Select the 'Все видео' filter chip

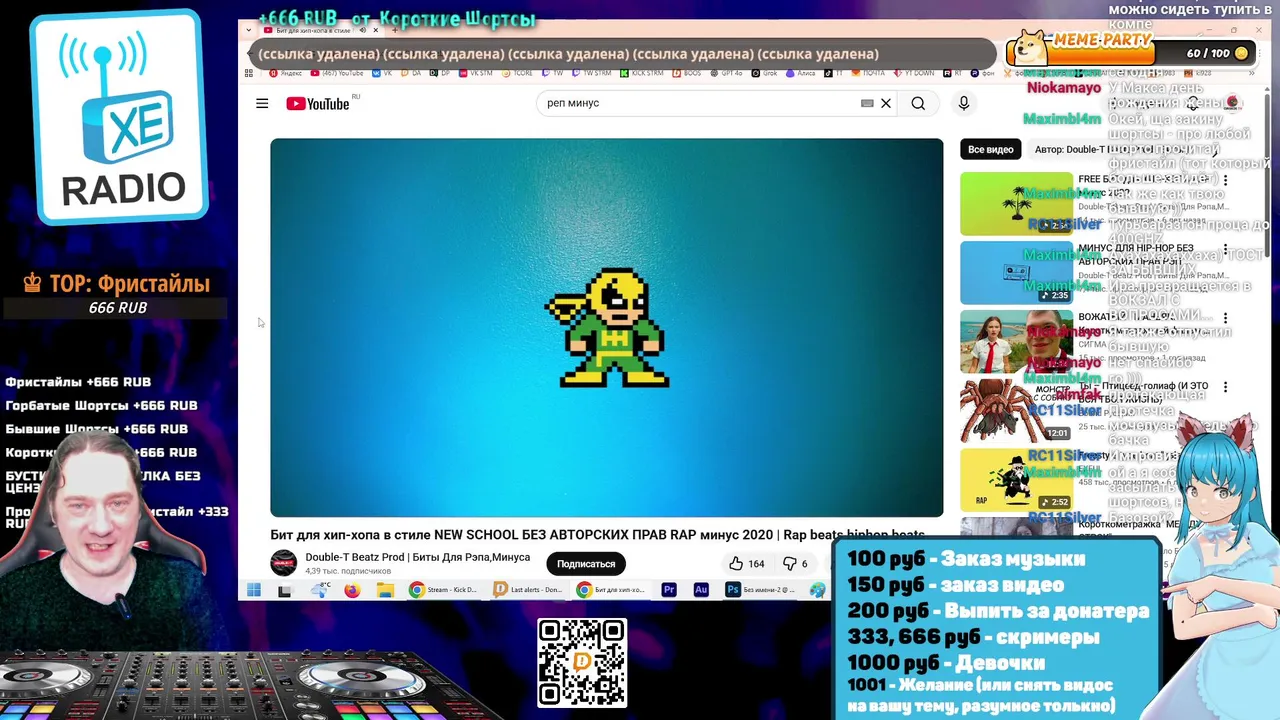click(991, 149)
